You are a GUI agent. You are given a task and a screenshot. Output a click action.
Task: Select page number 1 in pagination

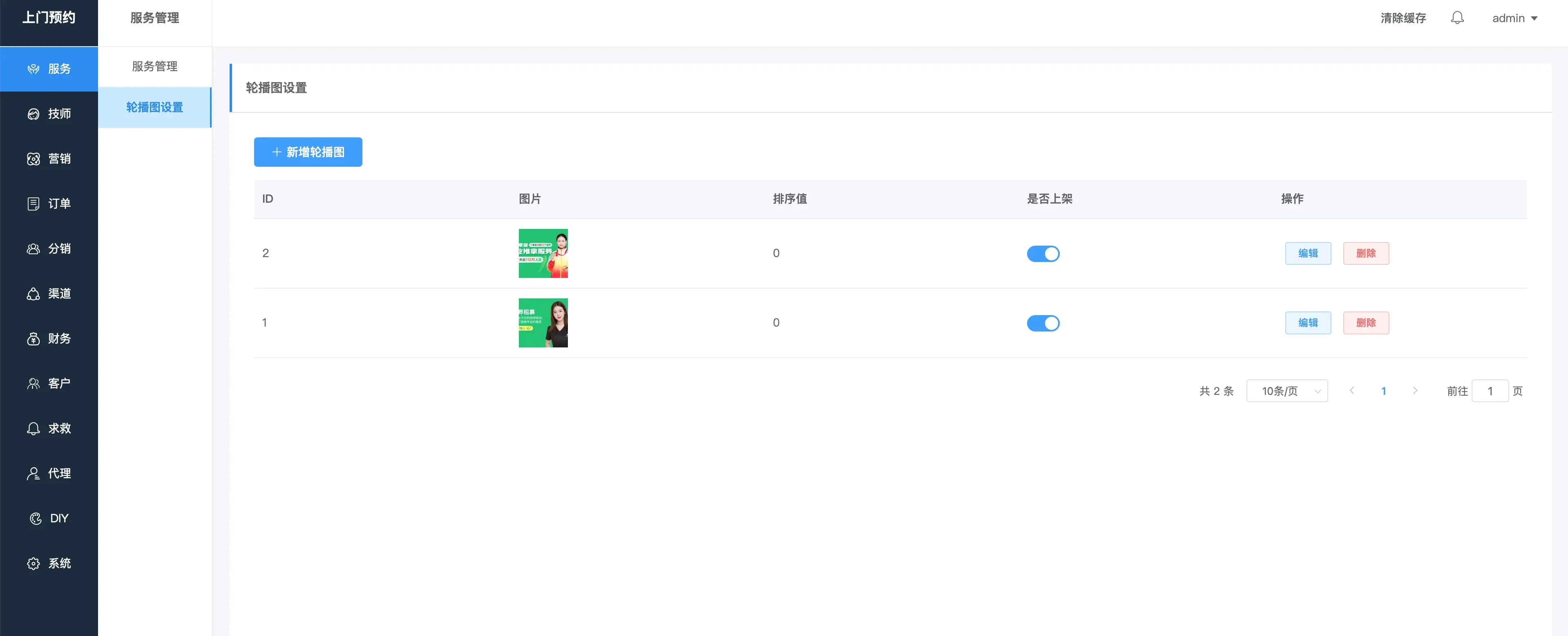(x=1384, y=391)
